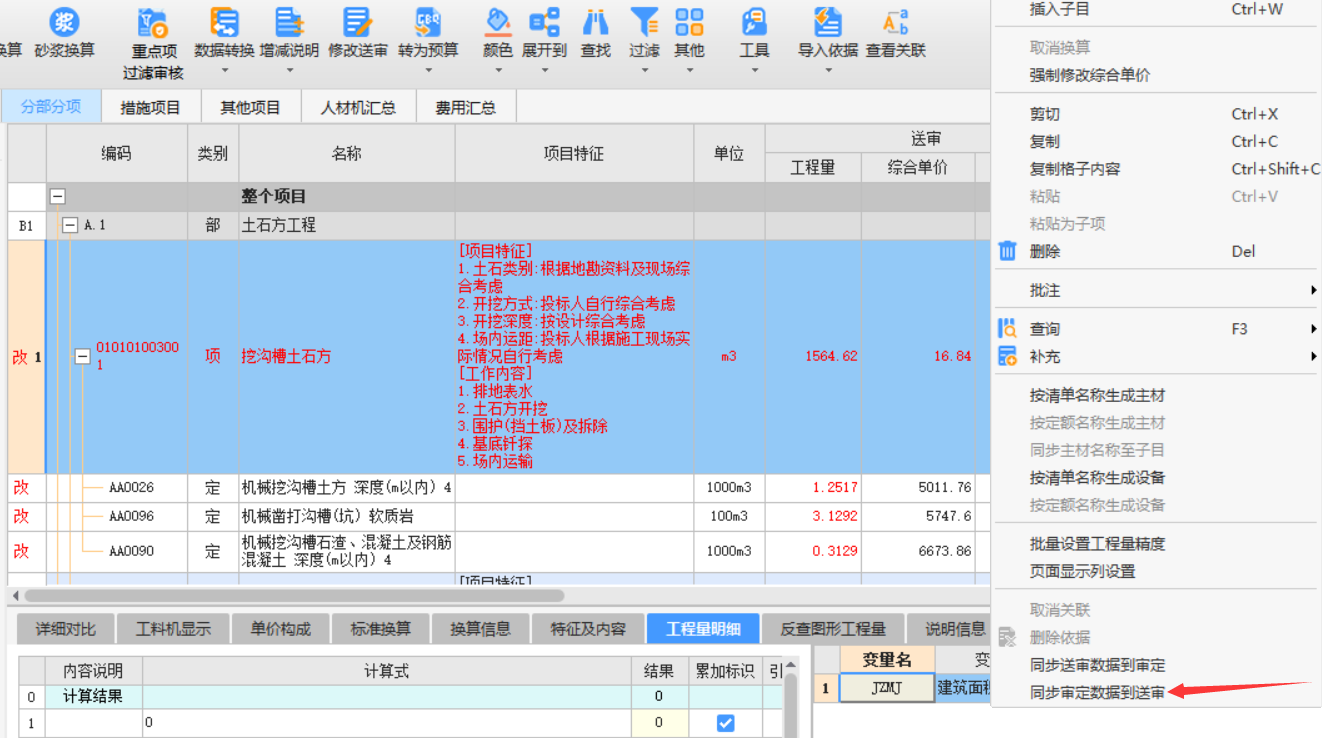Open 反查图形工程量 bottom tab
The width and height of the screenshot is (1322, 738).
tap(833, 628)
